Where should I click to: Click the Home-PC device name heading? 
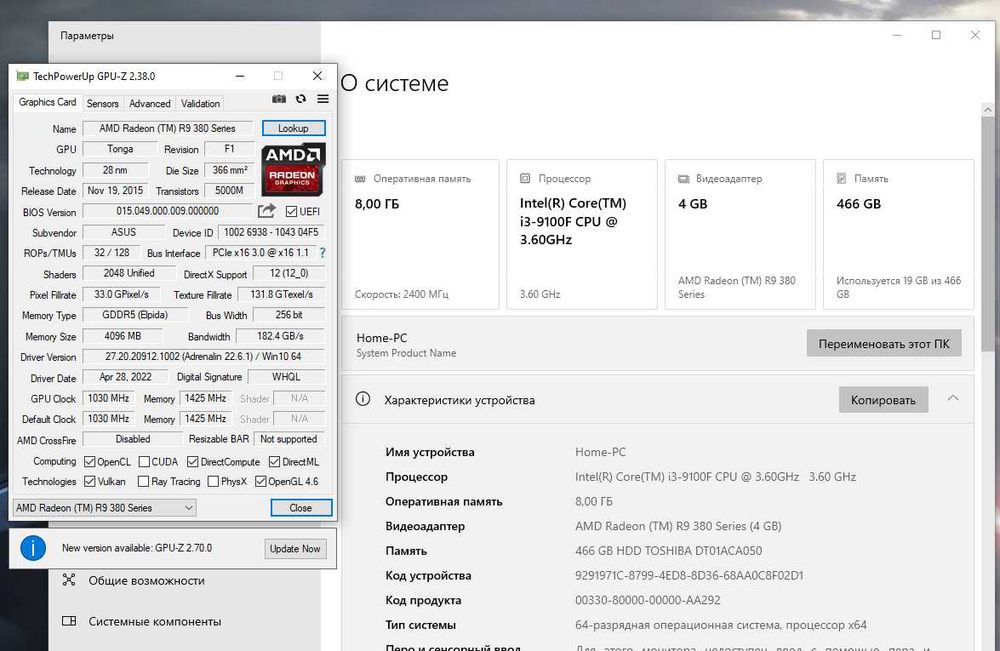(381, 337)
